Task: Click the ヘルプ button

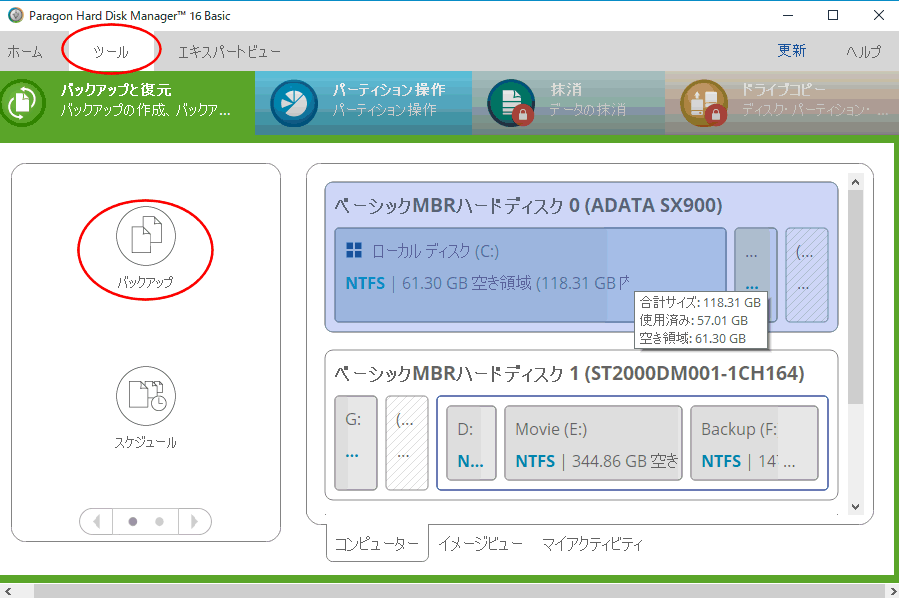Action: pyautogui.click(x=863, y=51)
